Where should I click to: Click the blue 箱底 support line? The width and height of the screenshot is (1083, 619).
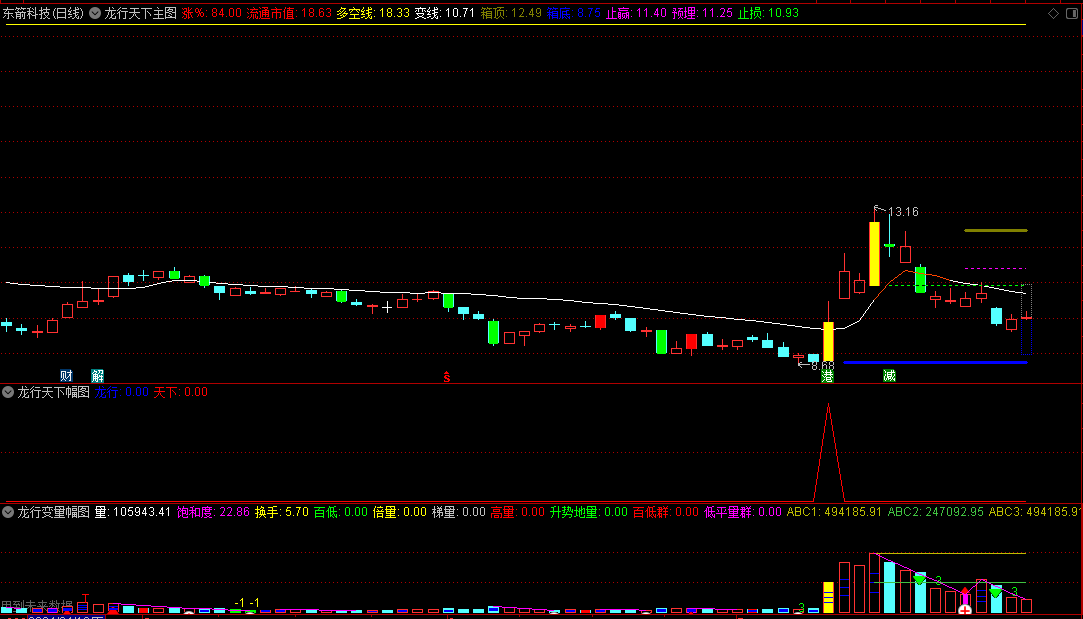935,362
